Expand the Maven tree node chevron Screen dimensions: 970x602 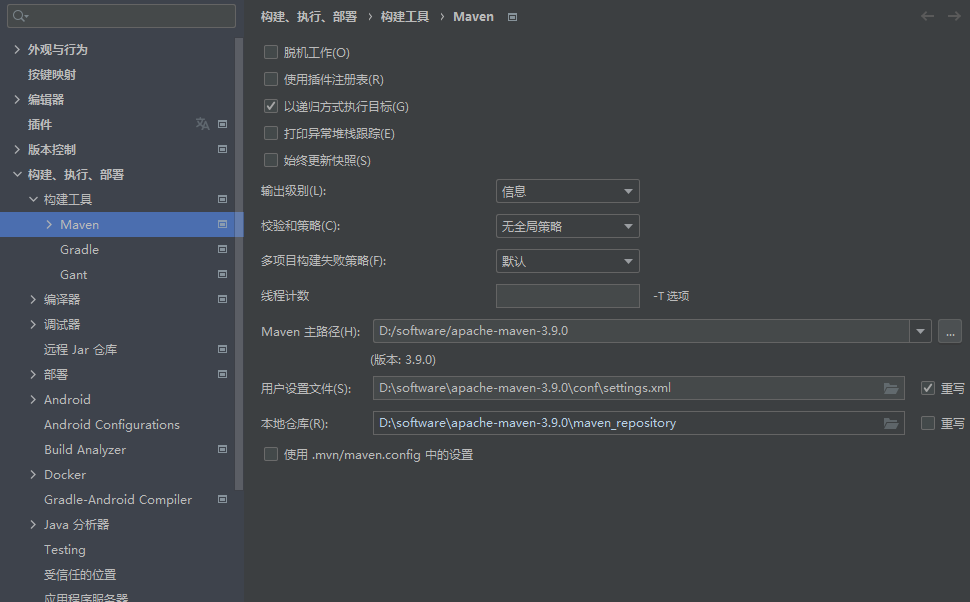(49, 225)
